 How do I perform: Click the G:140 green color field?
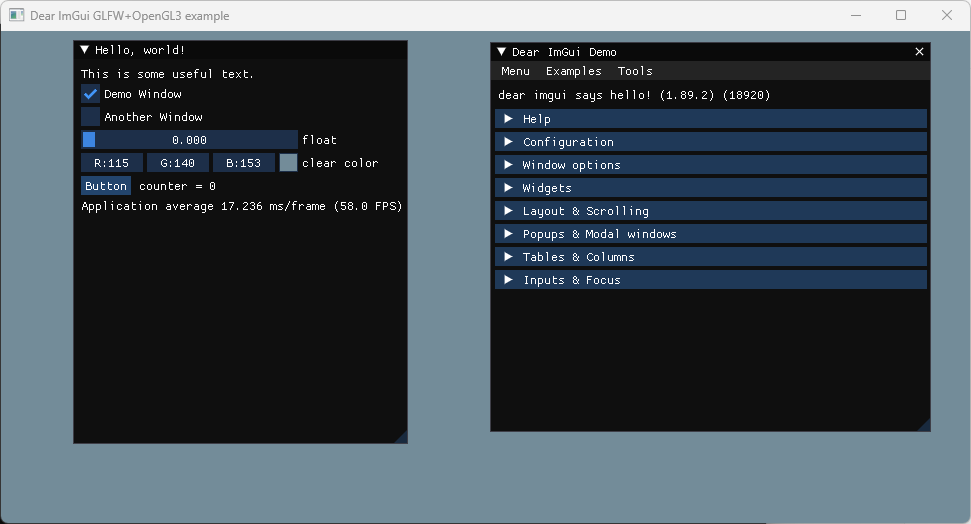(x=178, y=163)
